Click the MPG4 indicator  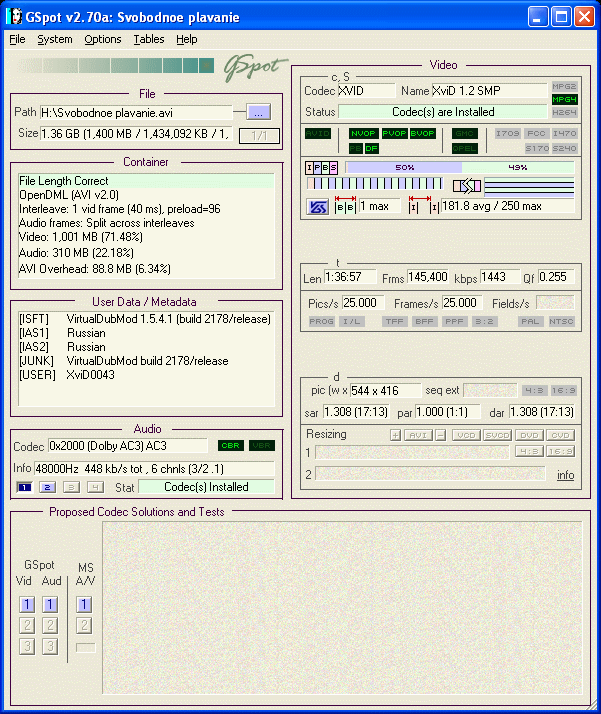[565, 99]
